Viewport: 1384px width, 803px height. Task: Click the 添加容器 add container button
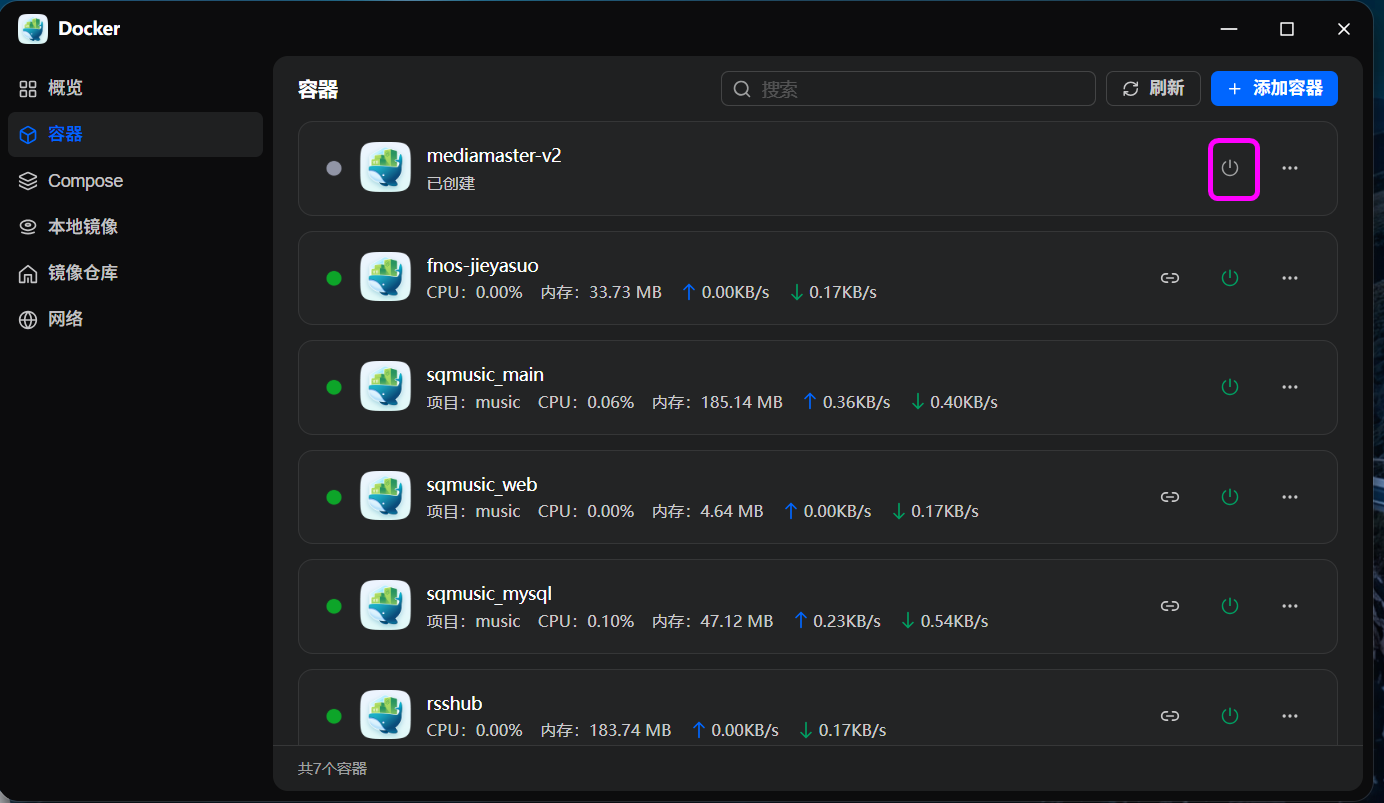pyautogui.click(x=1274, y=89)
